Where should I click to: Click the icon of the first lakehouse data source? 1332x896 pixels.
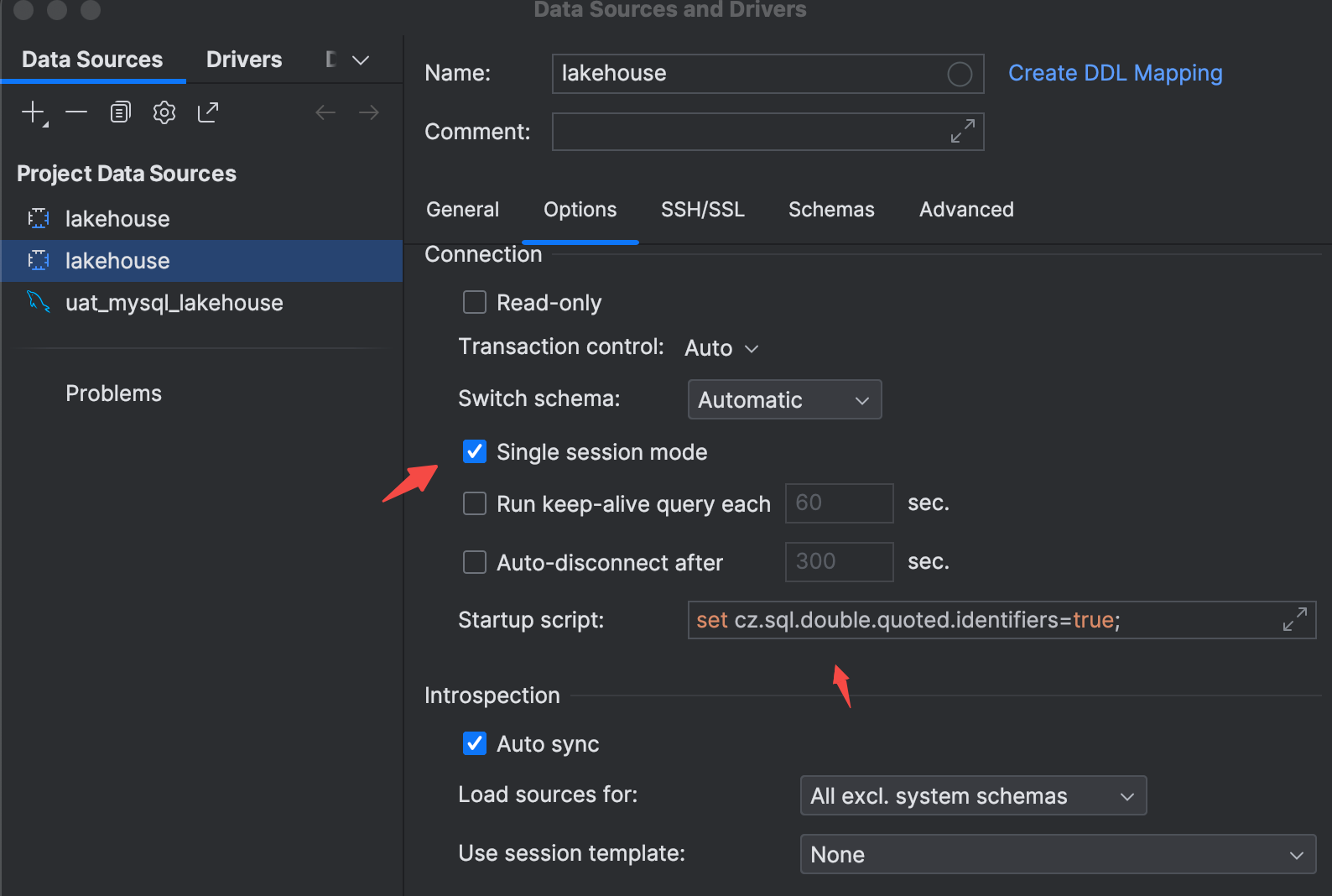[39, 219]
